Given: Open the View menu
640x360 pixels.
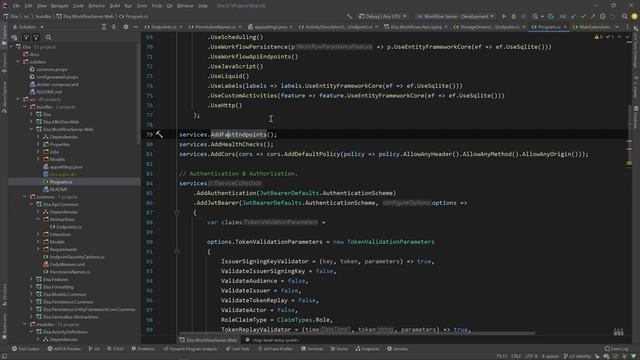Looking at the screenshot, I should pos(42,6).
